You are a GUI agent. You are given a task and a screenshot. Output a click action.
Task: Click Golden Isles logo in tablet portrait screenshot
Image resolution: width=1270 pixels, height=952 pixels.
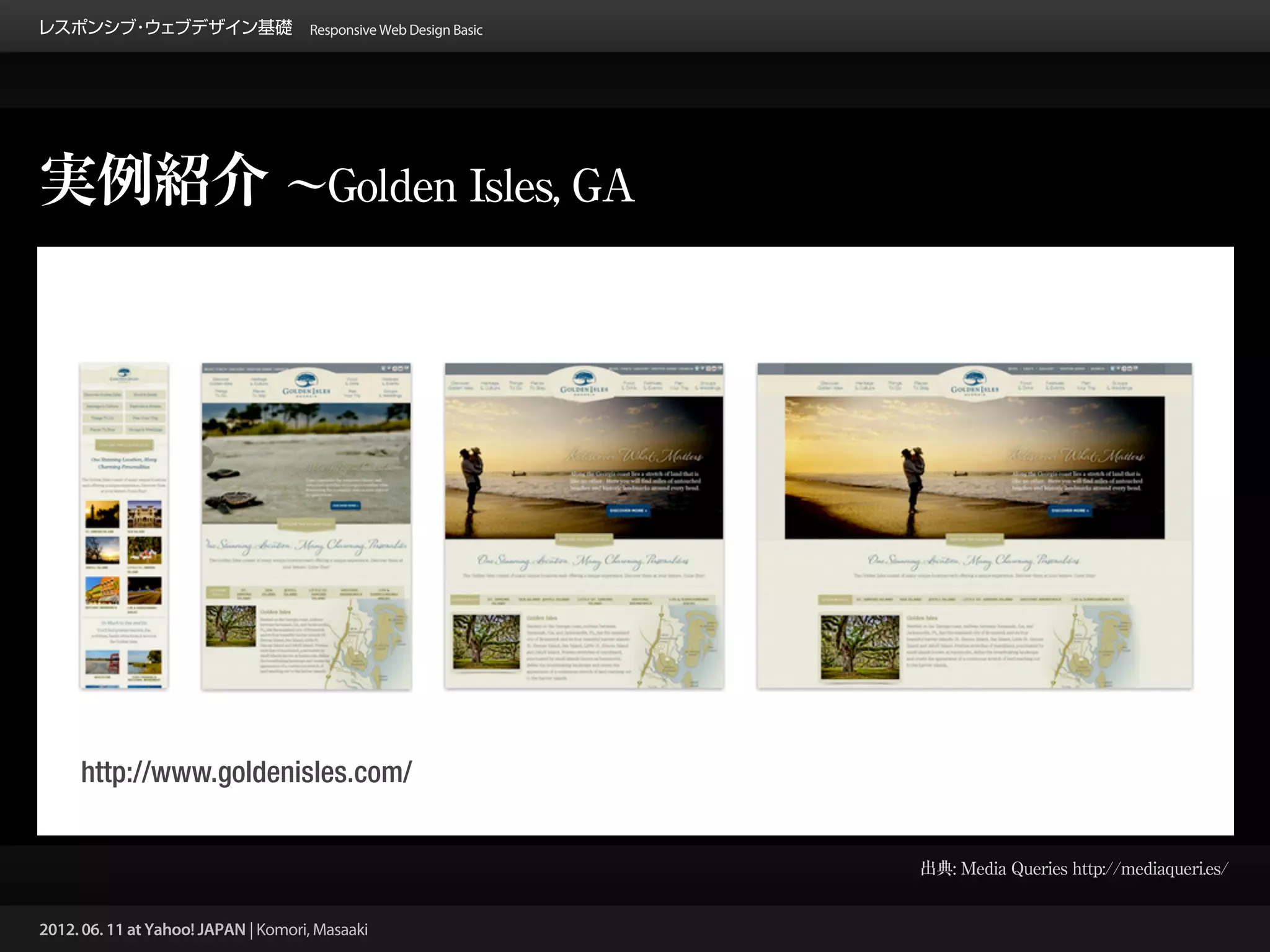306,385
